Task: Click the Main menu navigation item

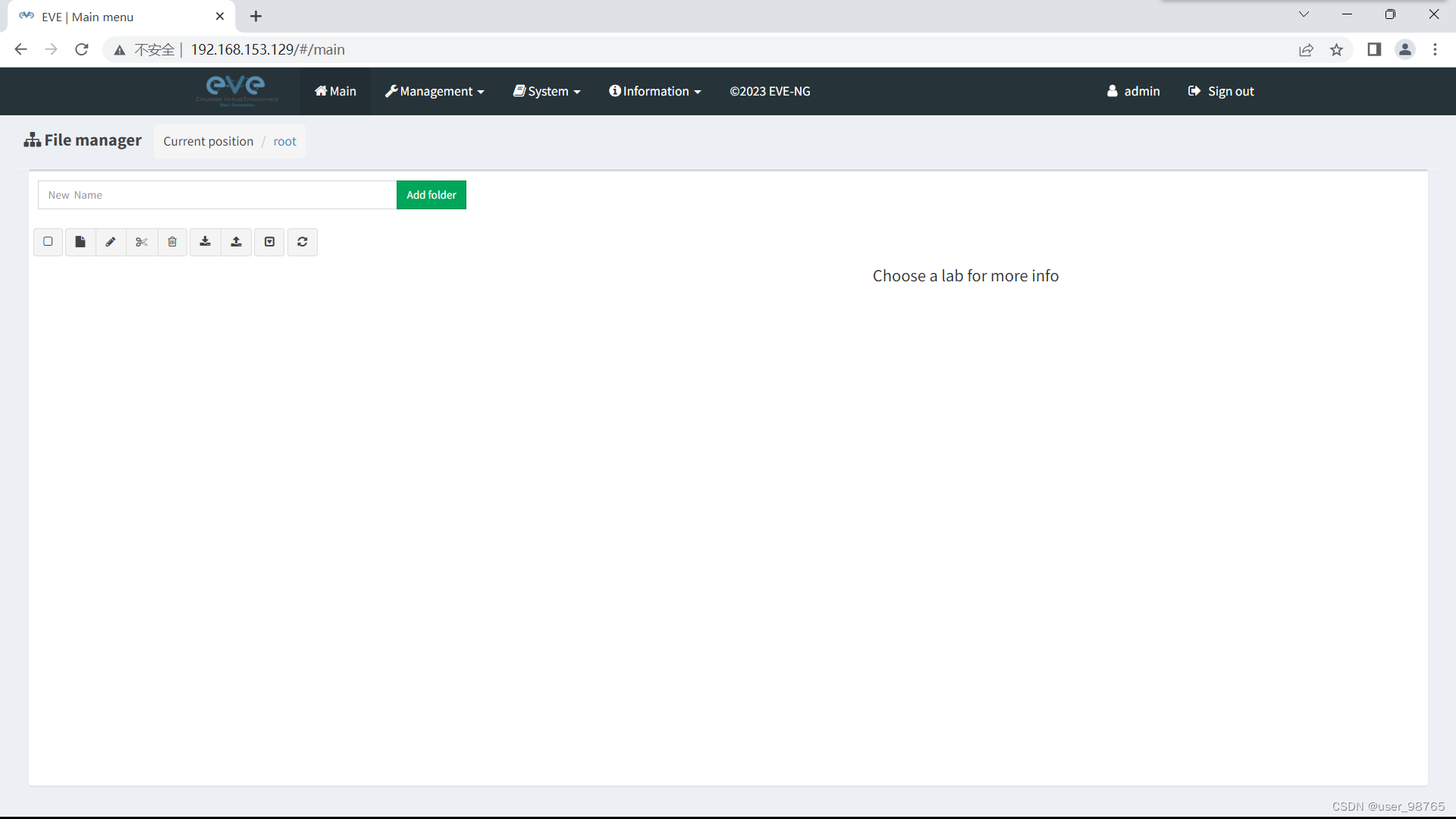Action: [335, 91]
